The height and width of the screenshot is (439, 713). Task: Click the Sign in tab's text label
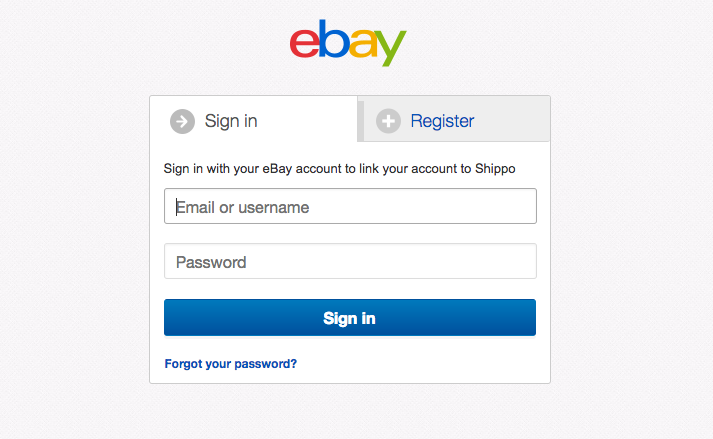pyautogui.click(x=231, y=121)
